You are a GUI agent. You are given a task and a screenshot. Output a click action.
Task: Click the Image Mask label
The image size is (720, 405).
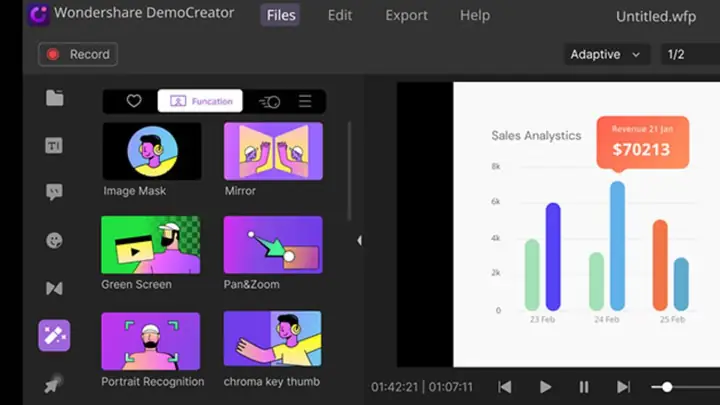point(135,191)
